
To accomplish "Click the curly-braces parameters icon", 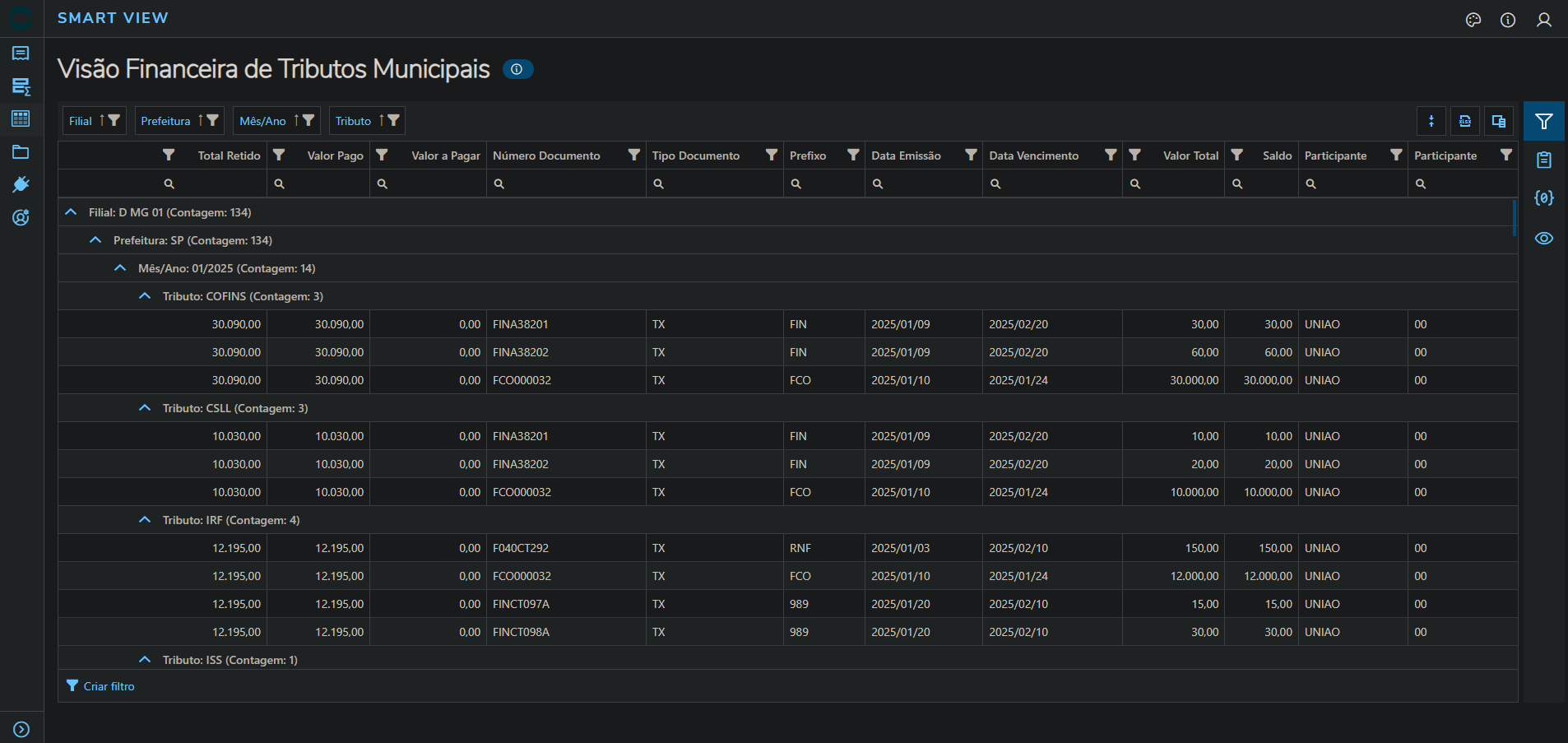I will [1543, 198].
